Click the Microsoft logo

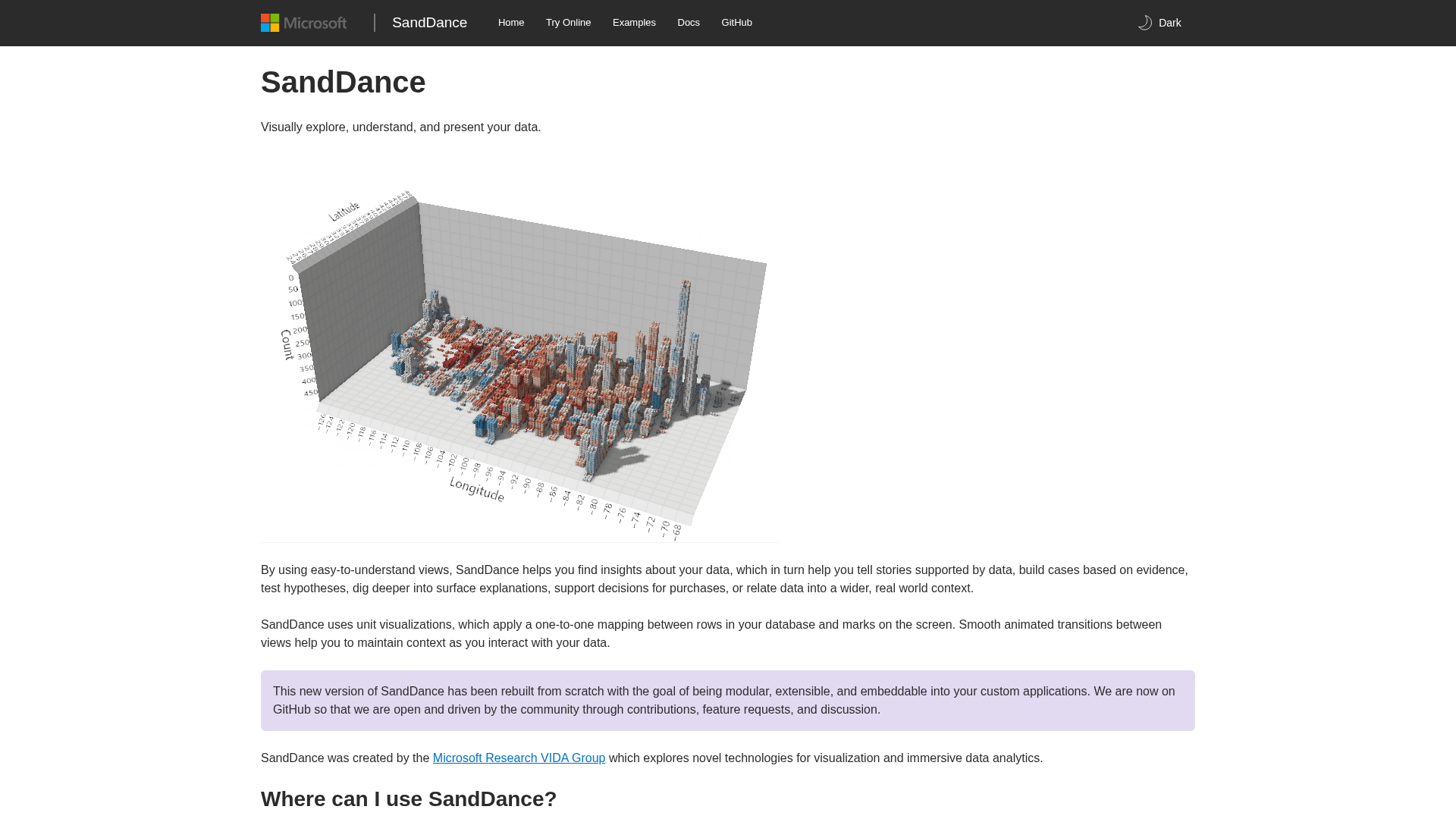click(x=303, y=23)
